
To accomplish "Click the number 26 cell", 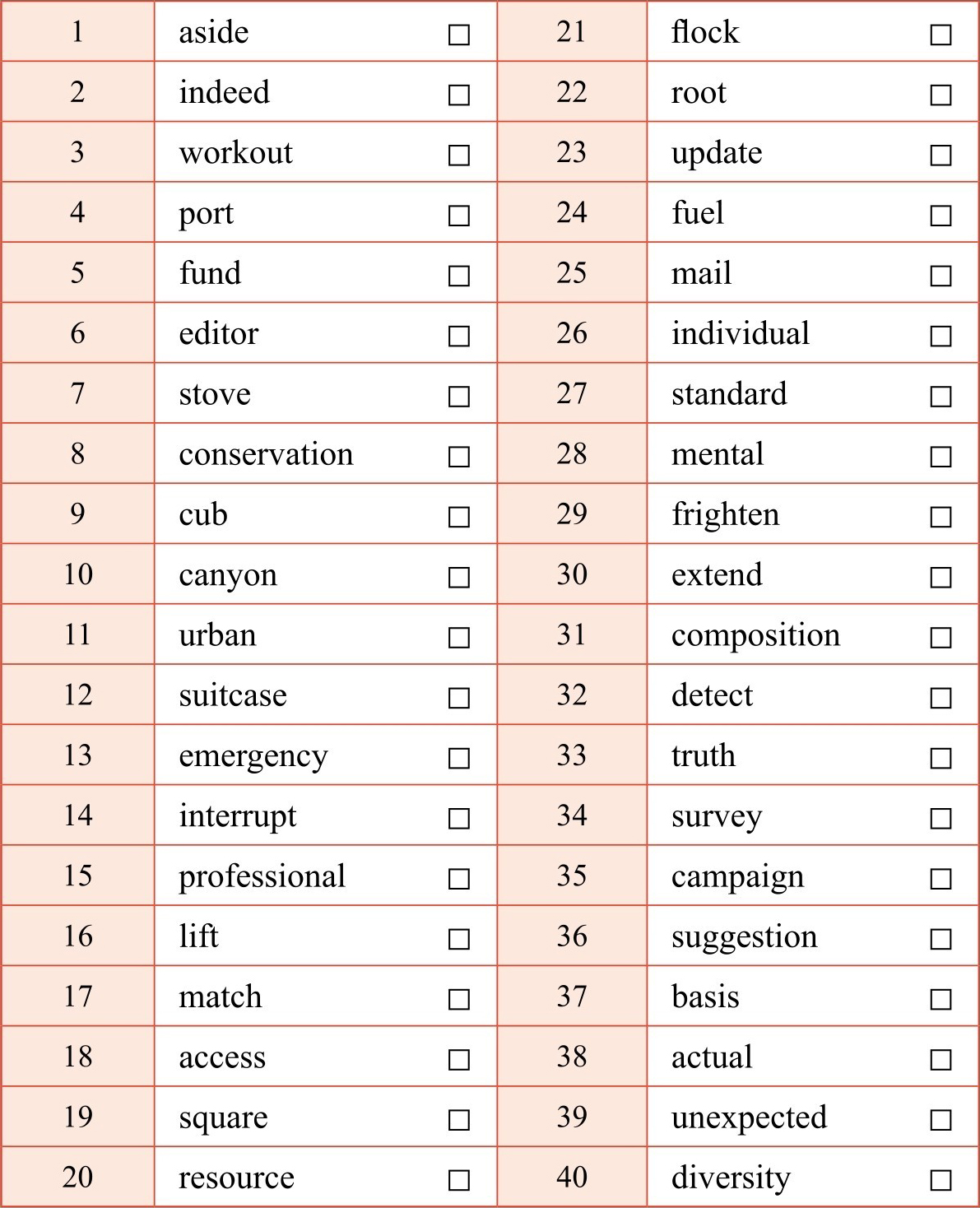I will coord(572,333).
